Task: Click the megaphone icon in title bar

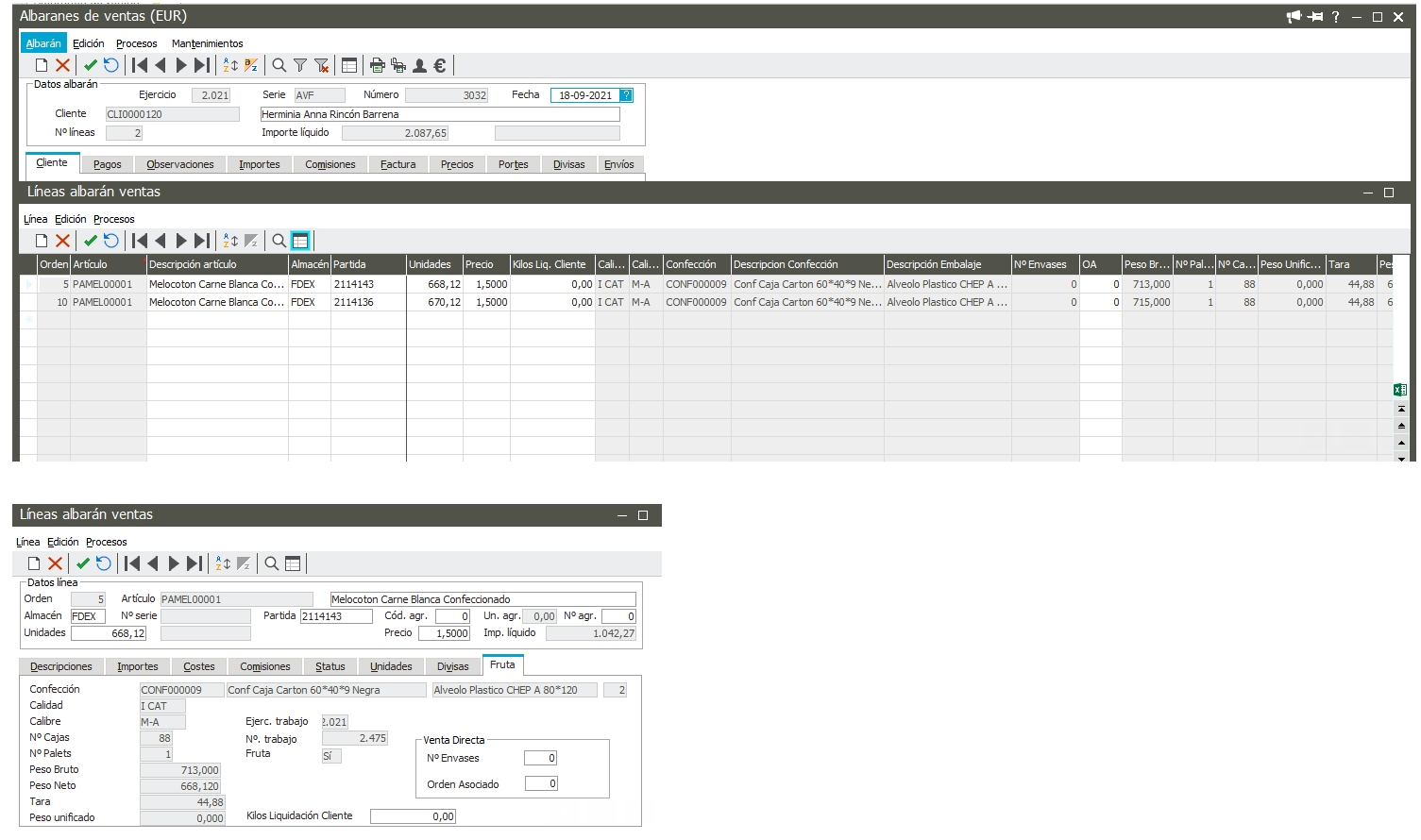Action: coord(1294,17)
